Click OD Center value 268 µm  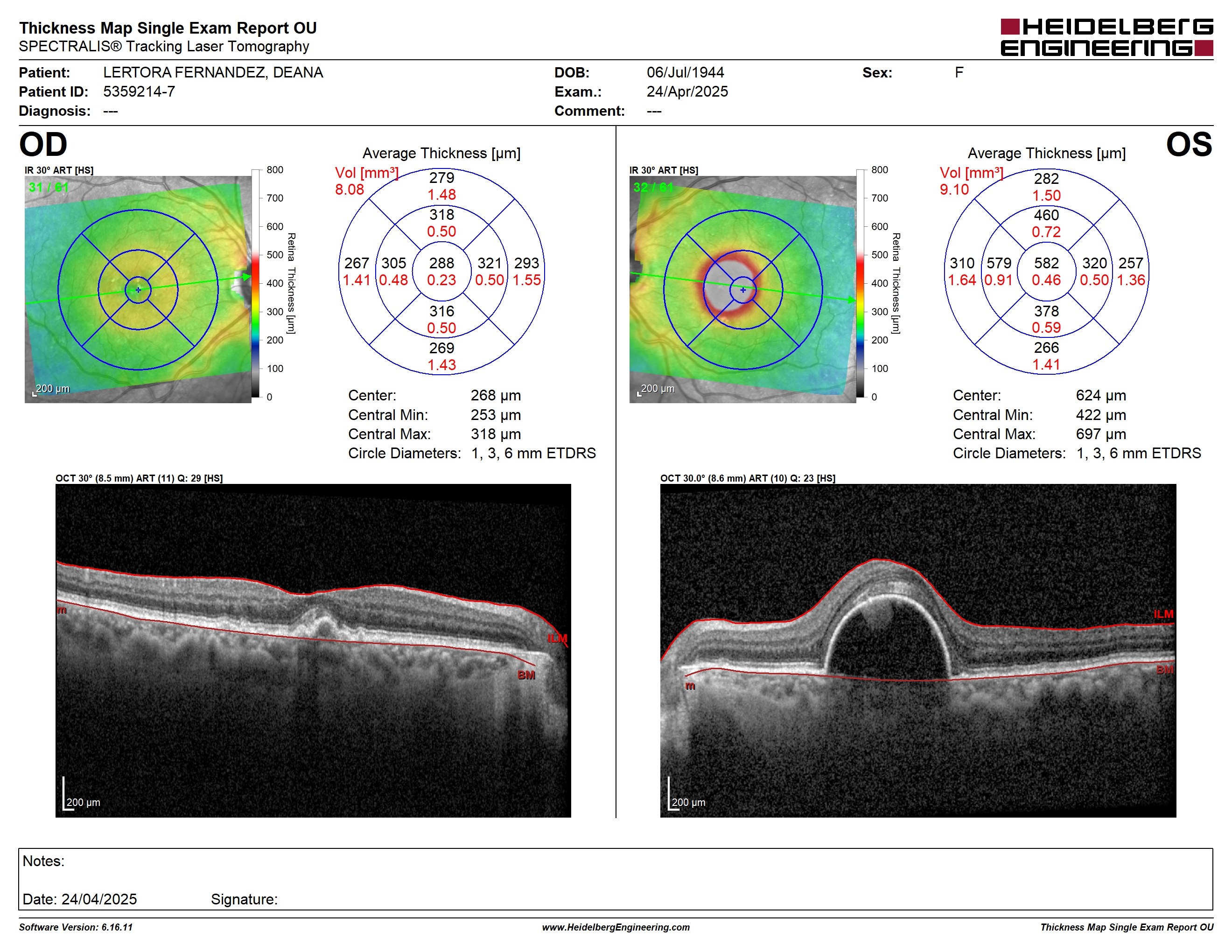point(496,395)
